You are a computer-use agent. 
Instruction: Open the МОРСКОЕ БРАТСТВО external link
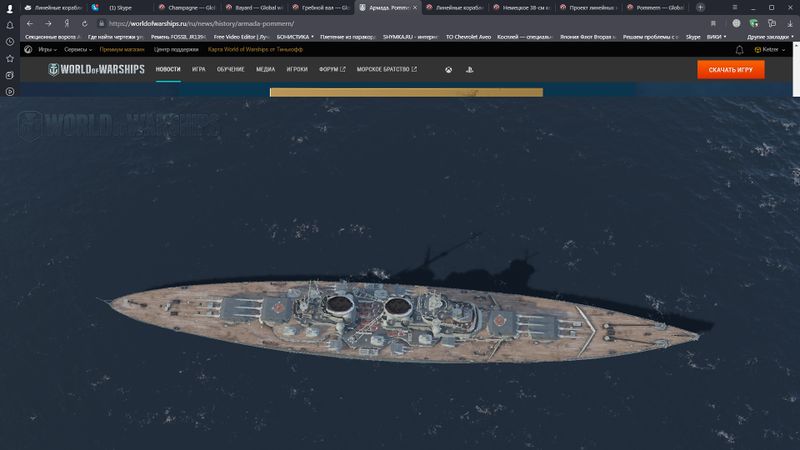point(387,69)
